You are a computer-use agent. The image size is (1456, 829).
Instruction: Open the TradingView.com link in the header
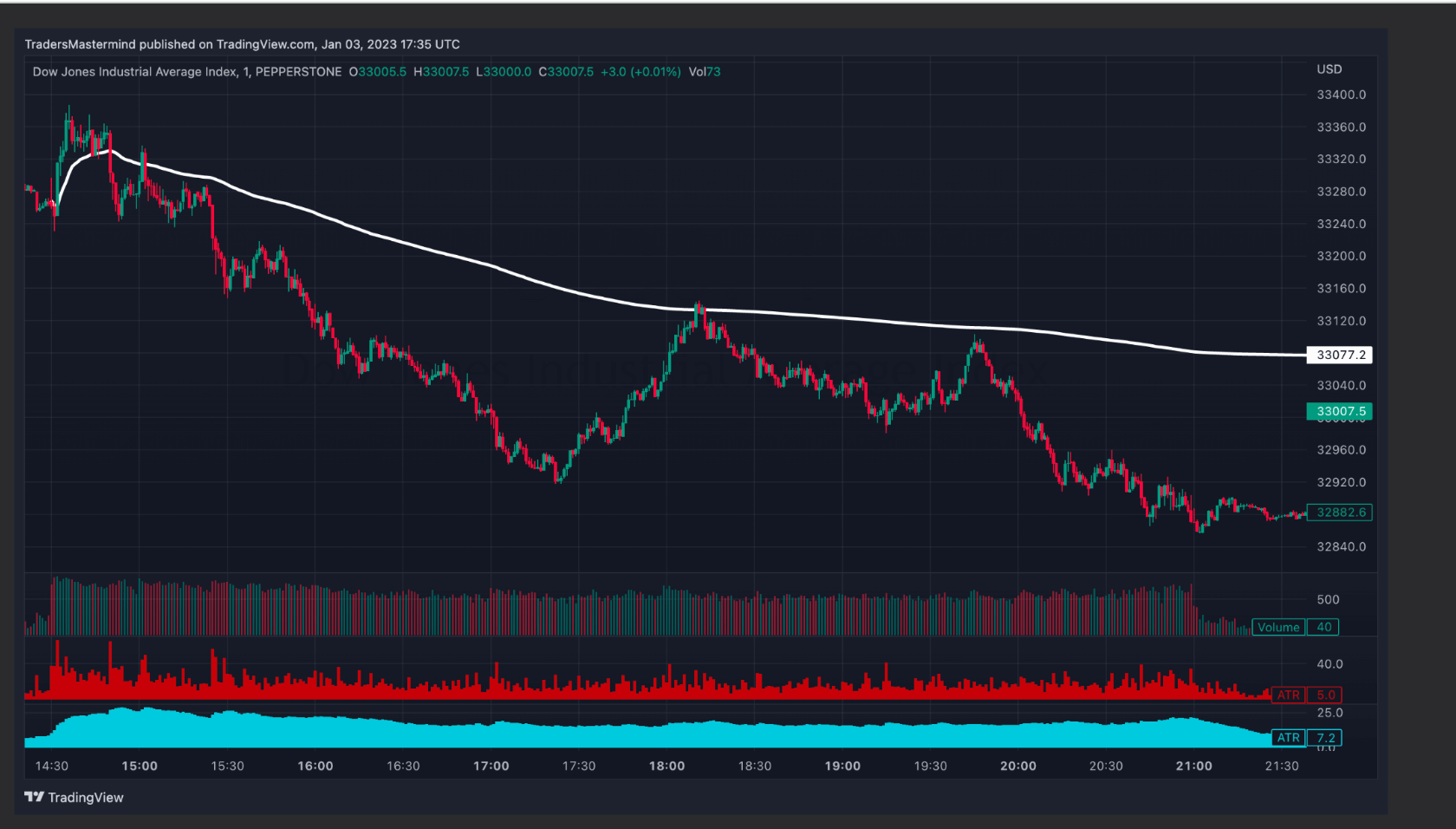pyautogui.click(x=264, y=44)
